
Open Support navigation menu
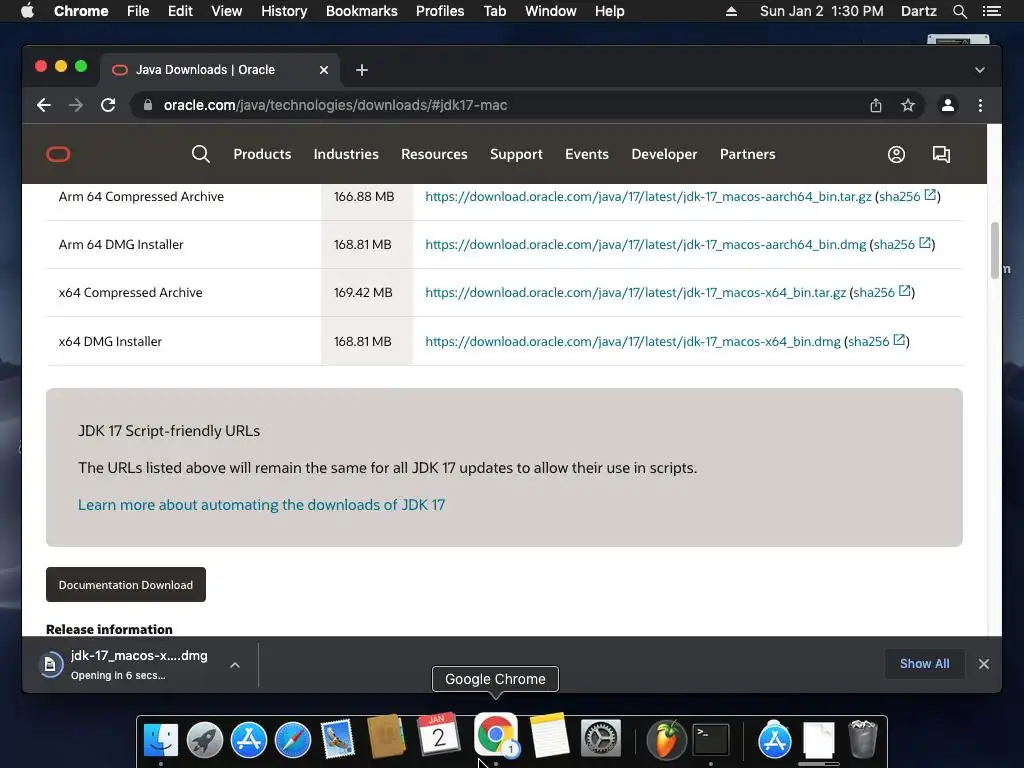click(517, 154)
